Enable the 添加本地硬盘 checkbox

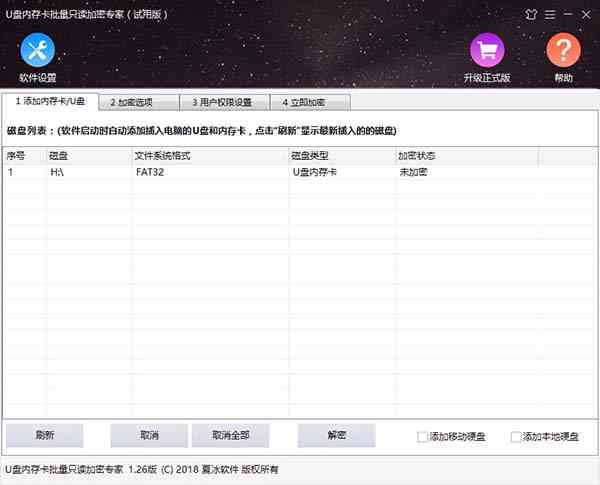(516, 436)
